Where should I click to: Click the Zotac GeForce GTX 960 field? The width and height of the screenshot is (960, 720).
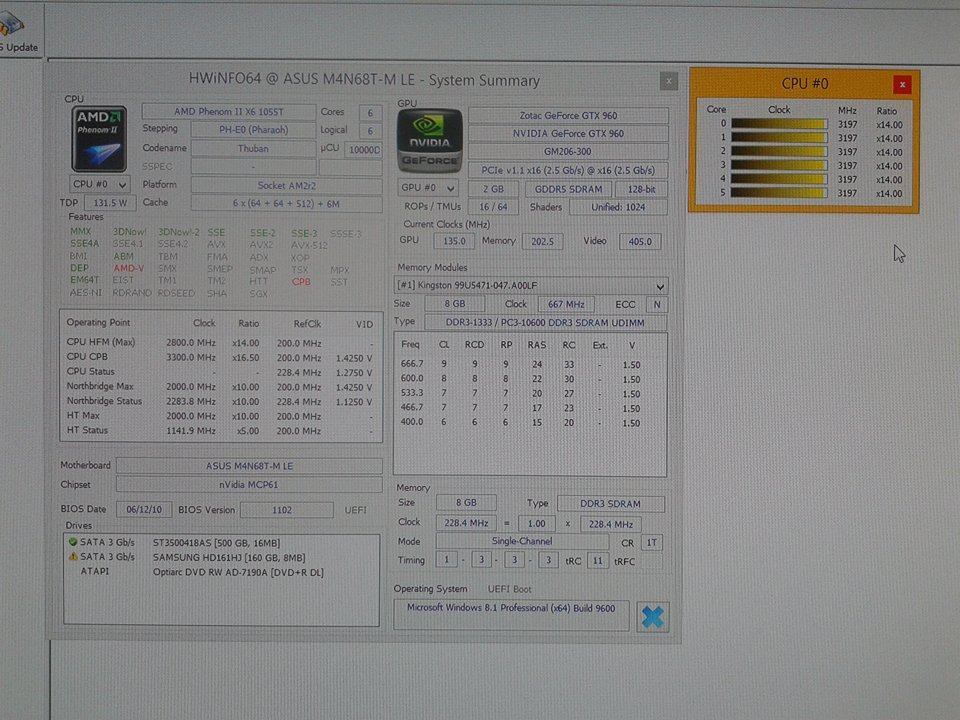pyautogui.click(x=568, y=116)
